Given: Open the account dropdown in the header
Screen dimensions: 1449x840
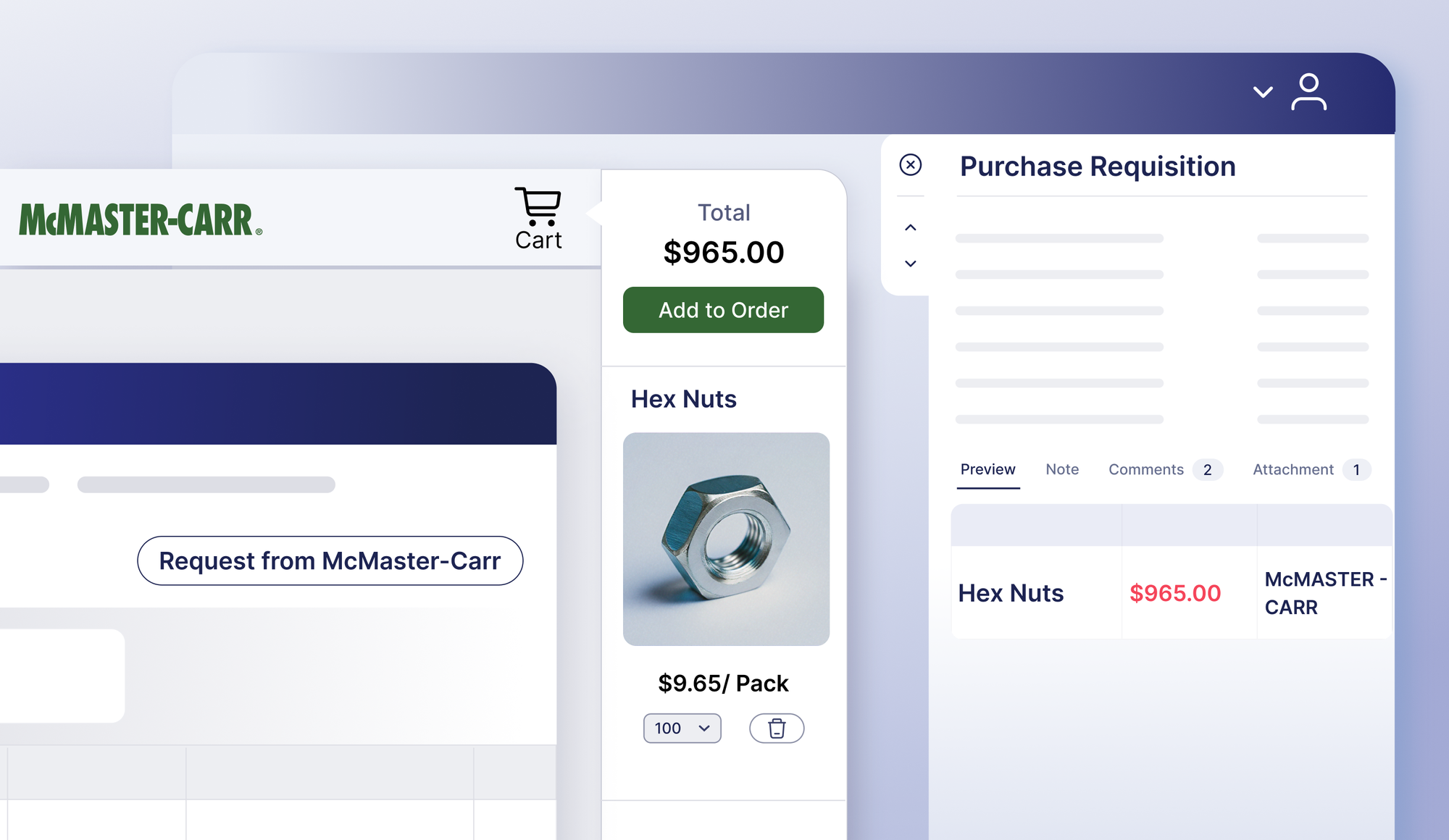Looking at the screenshot, I should [x=1262, y=93].
